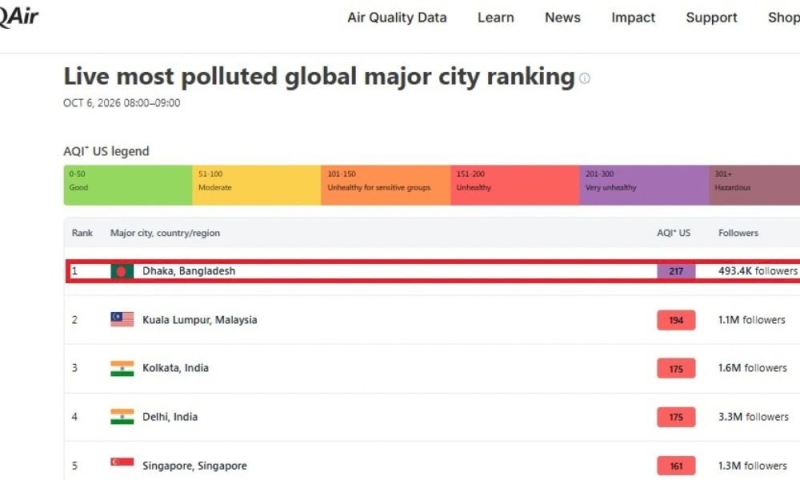Open the Kuala Lumpur, Malaysia city link
The width and height of the screenshot is (800, 480).
[x=199, y=320]
